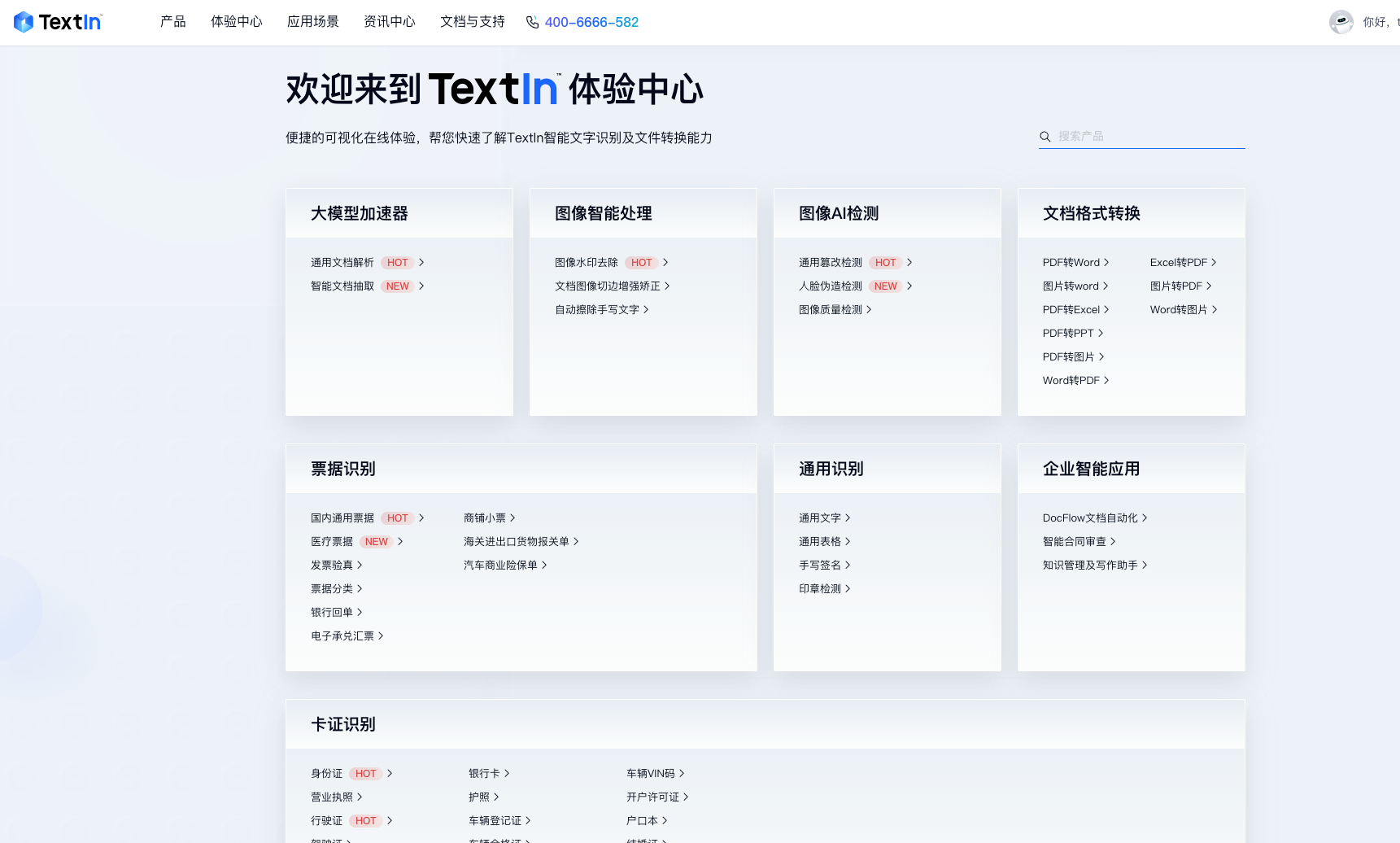The height and width of the screenshot is (843, 1400).
Task: Click the 文档格式转换 card heading
Action: 1092,214
